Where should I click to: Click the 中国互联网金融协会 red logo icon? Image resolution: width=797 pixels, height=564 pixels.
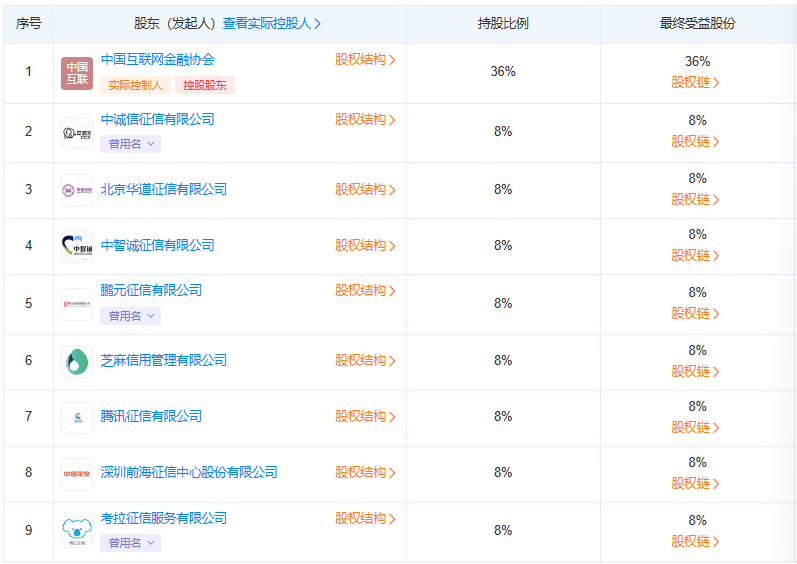(x=77, y=73)
